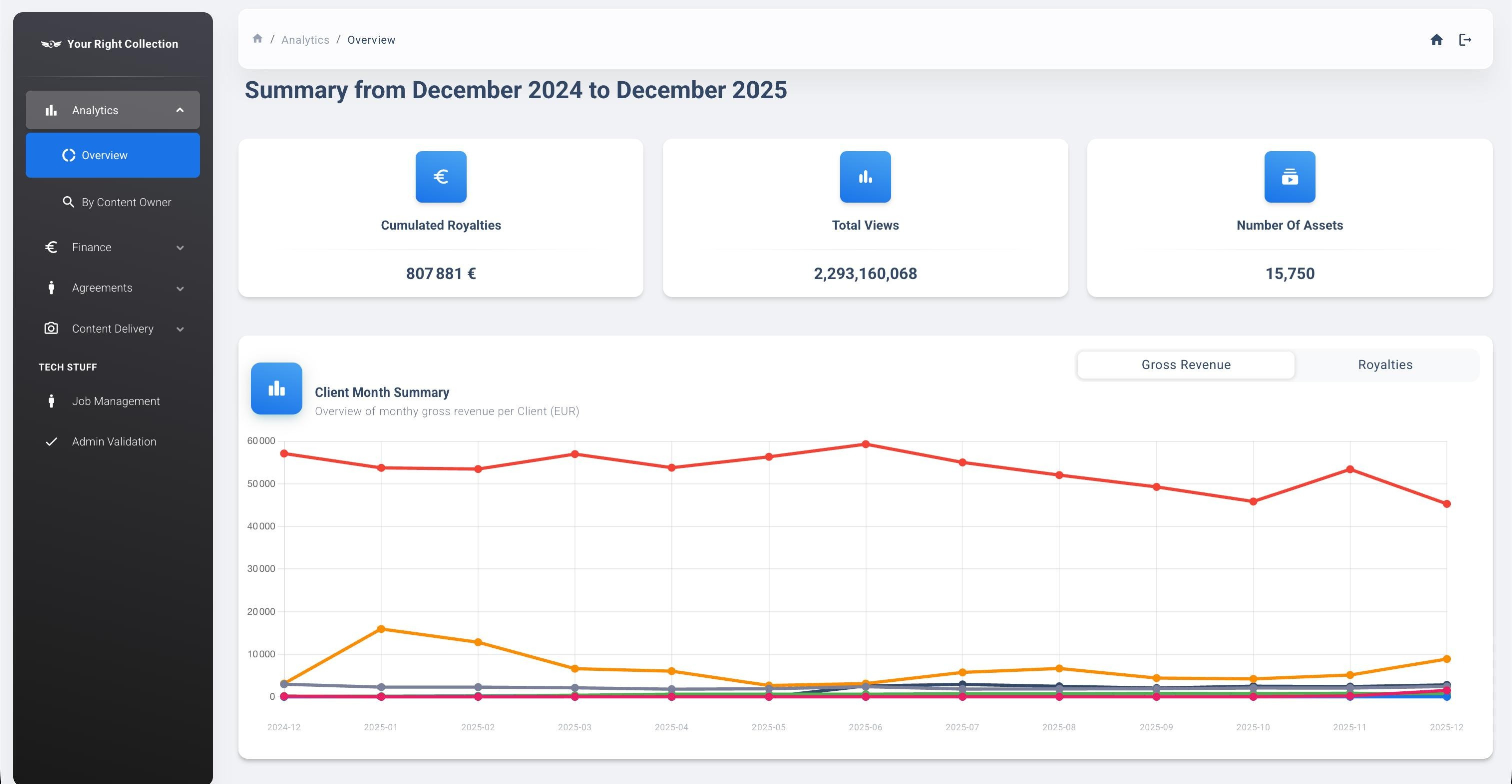Image resolution: width=1512 pixels, height=784 pixels.
Task: Click the Total Views bar chart icon
Action: tap(865, 177)
